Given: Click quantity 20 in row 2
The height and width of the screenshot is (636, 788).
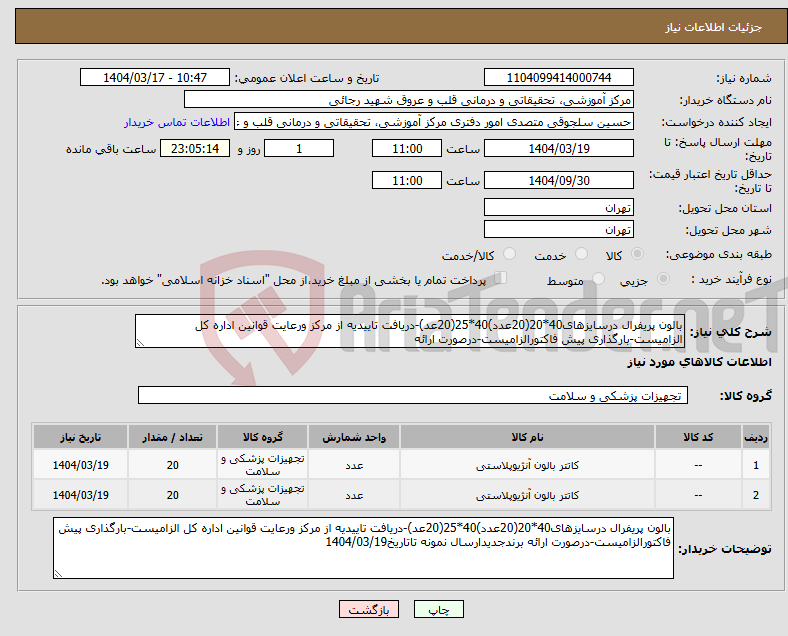Looking at the screenshot, I should 172,495.
